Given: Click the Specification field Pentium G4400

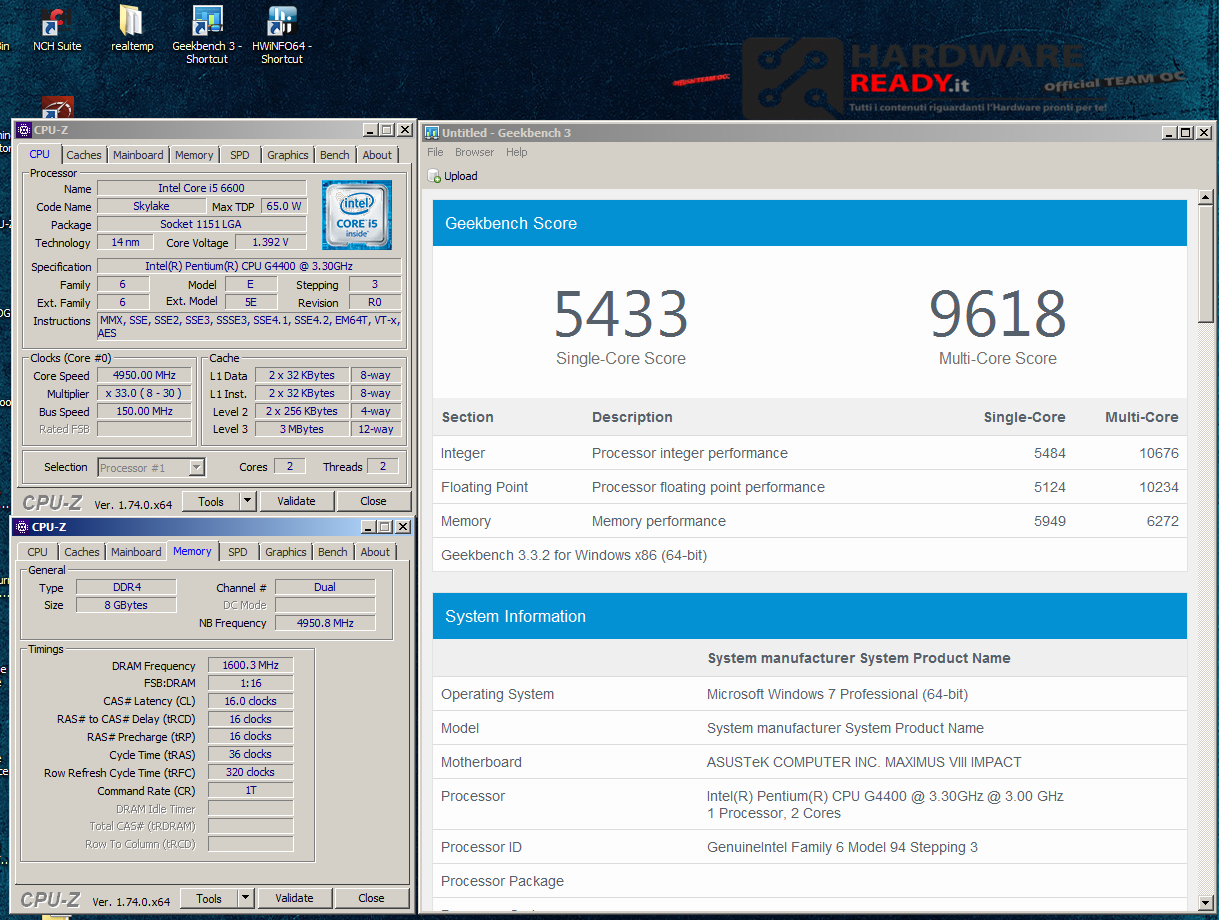Looking at the screenshot, I should tap(249, 266).
